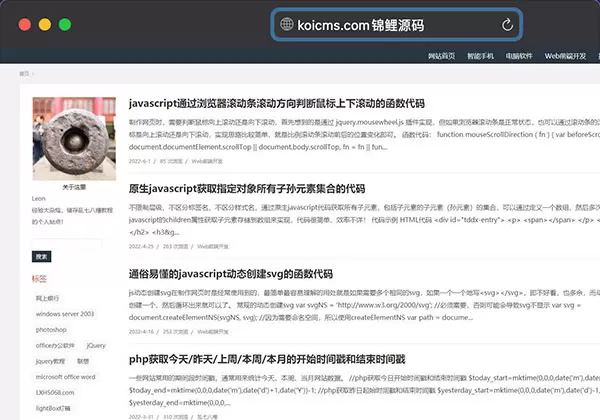Select the lightBox tag
Image resolution: width=600 pixels, height=420 pixels.
click(x=53, y=408)
